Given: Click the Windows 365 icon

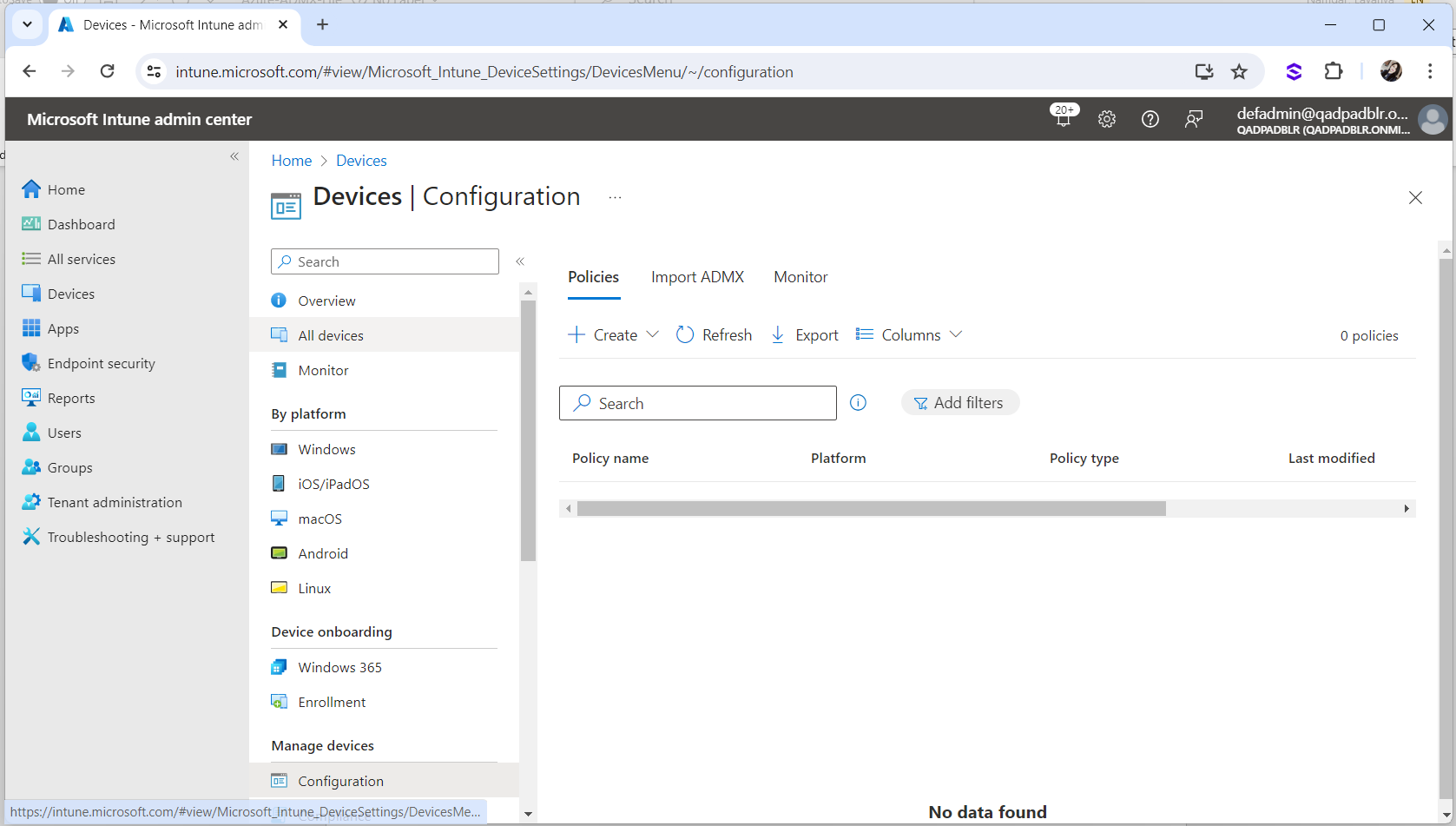Looking at the screenshot, I should [279, 667].
